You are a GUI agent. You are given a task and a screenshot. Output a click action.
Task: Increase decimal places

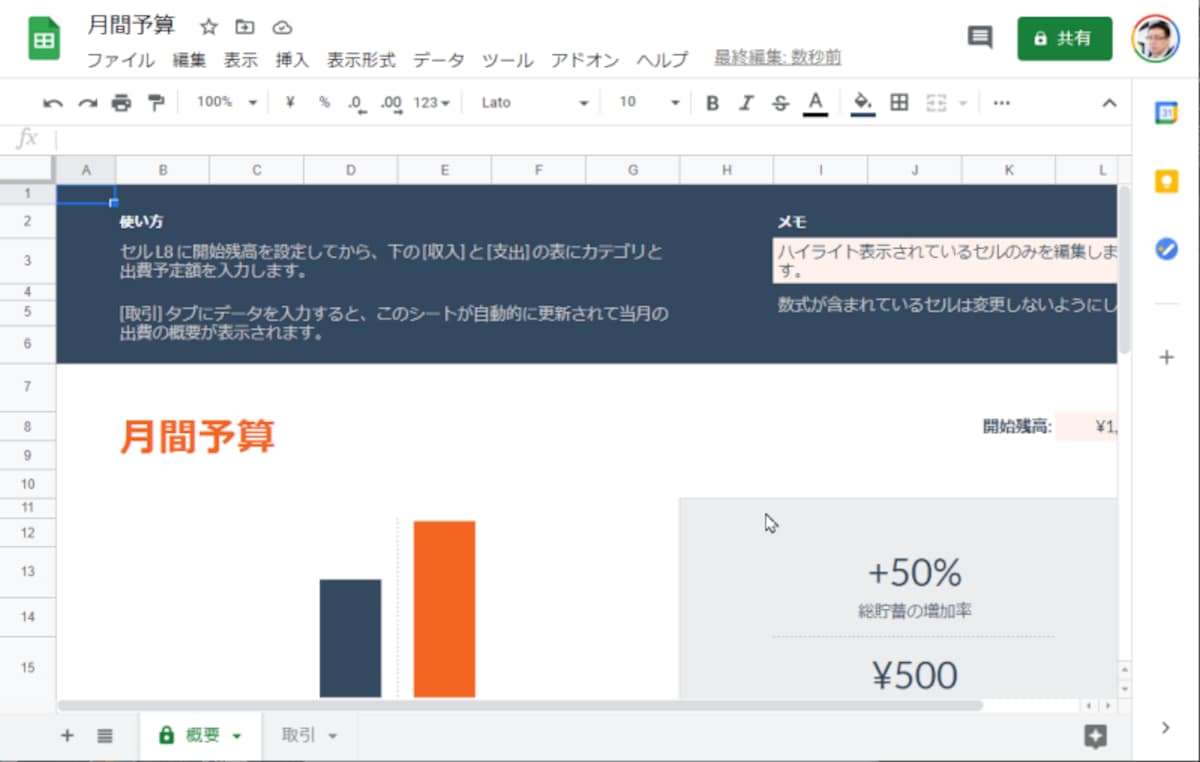(392, 102)
